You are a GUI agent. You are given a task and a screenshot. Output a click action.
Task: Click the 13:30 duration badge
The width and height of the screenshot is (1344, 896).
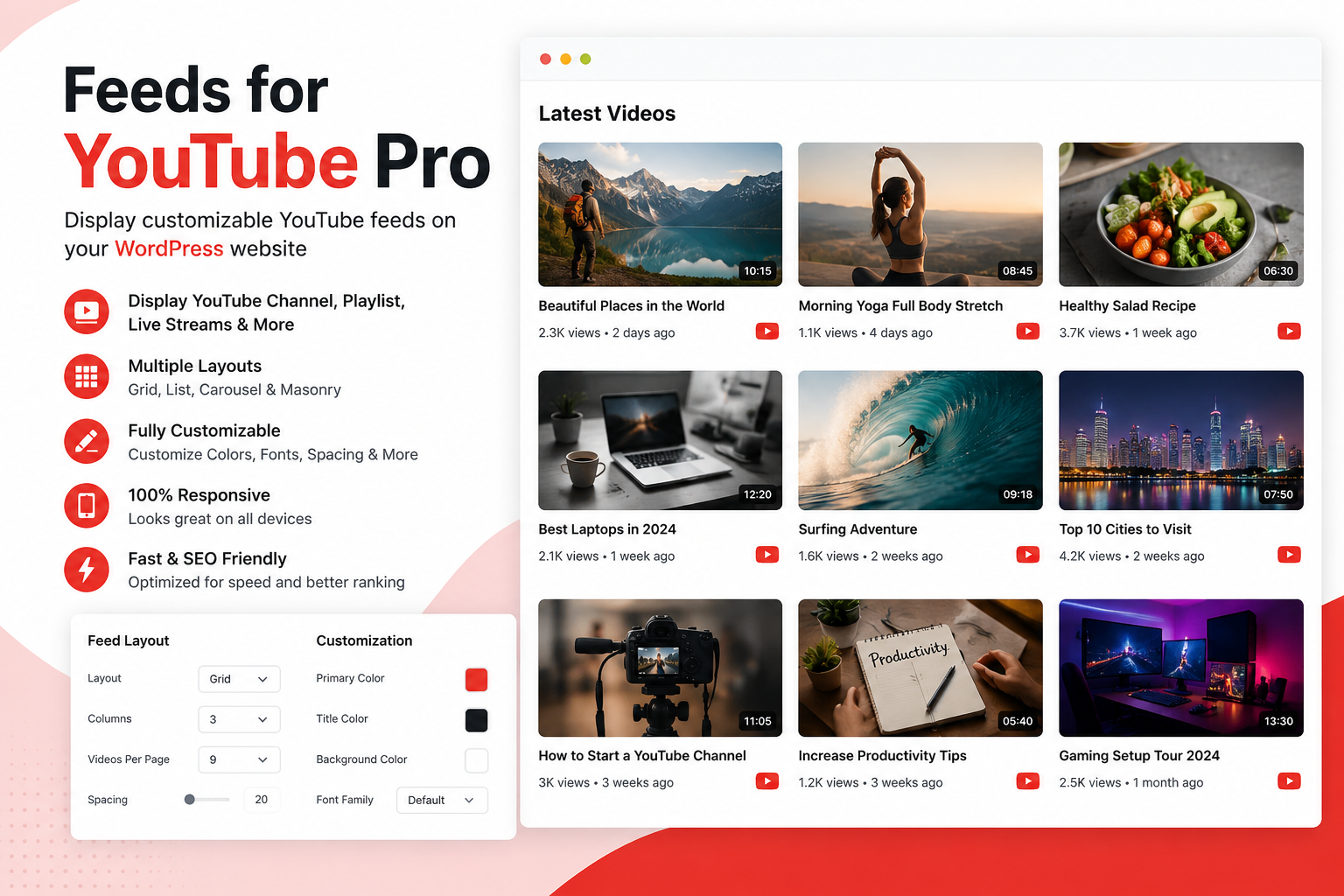tap(1278, 721)
